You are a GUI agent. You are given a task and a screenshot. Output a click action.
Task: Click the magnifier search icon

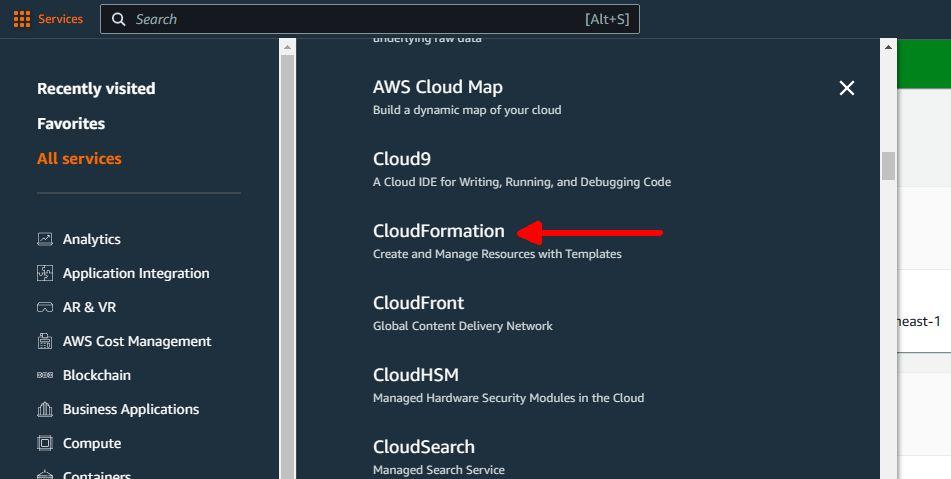coord(119,19)
